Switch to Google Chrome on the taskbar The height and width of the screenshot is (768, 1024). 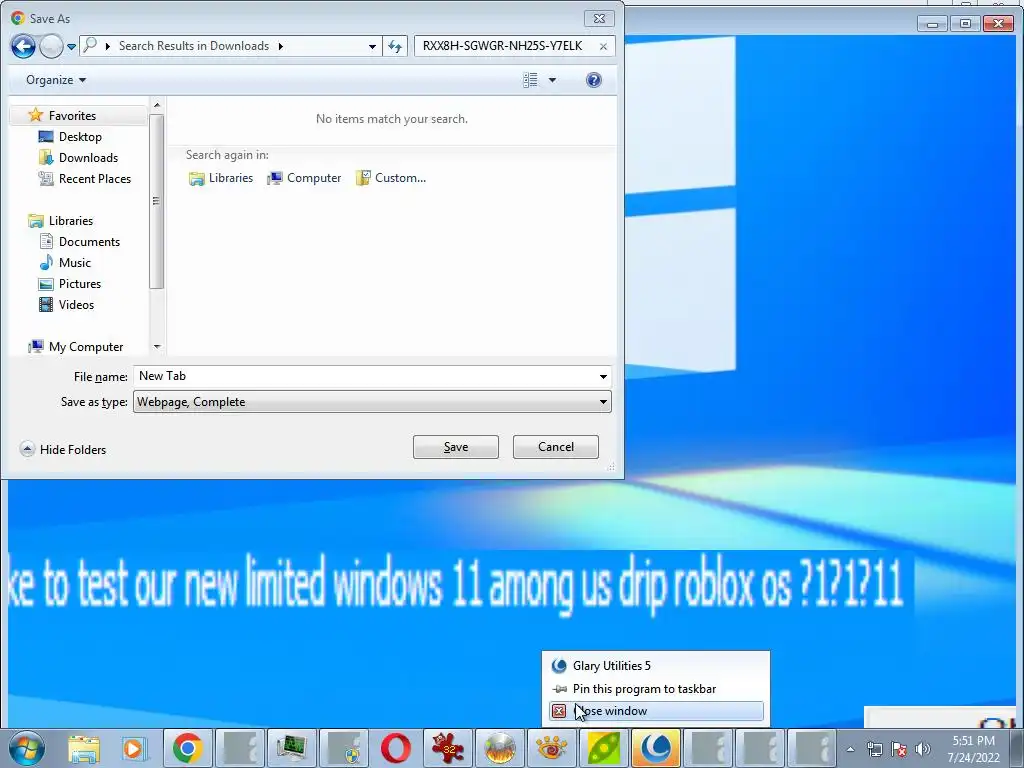click(187, 748)
